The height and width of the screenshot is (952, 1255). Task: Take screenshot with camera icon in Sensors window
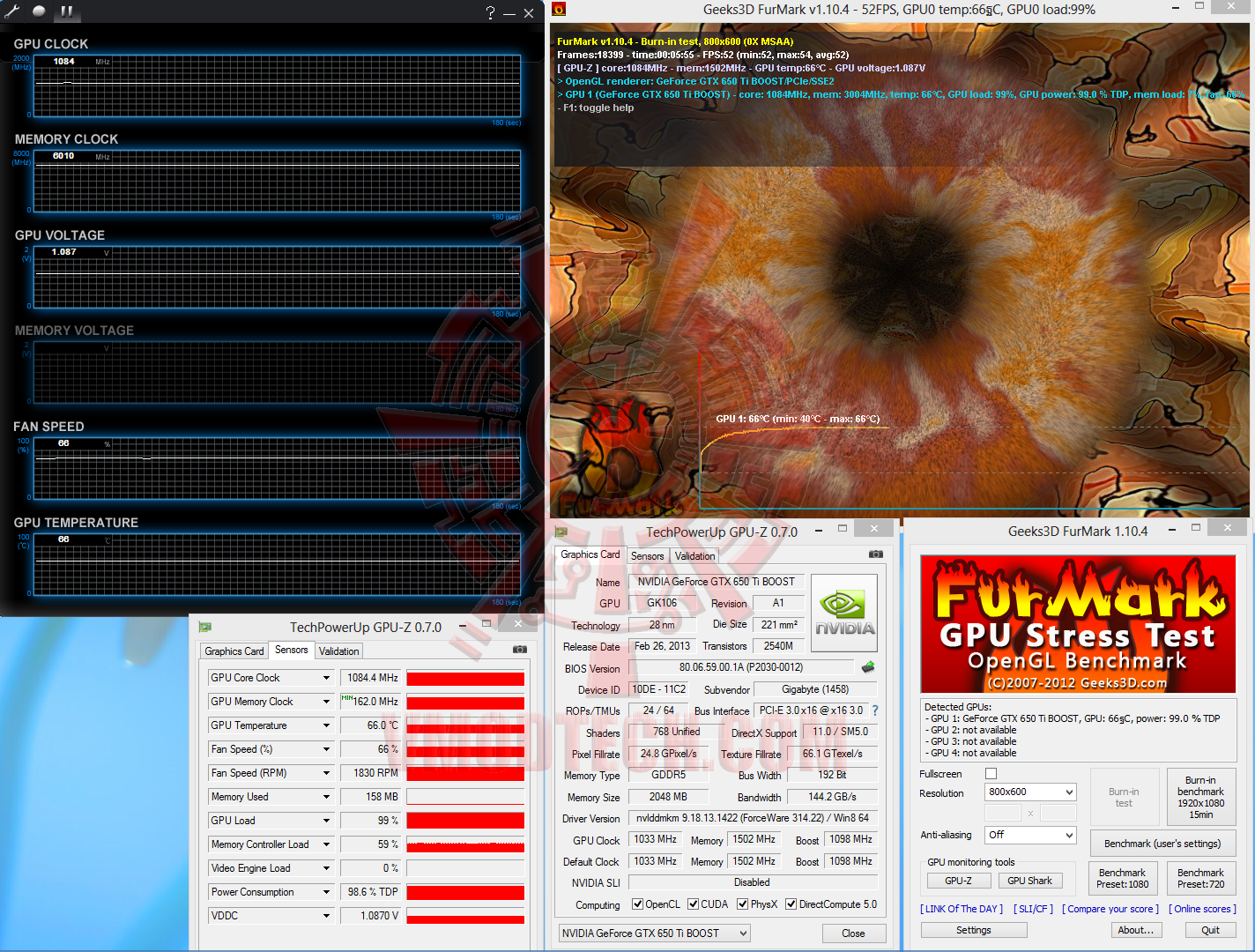coord(520,649)
